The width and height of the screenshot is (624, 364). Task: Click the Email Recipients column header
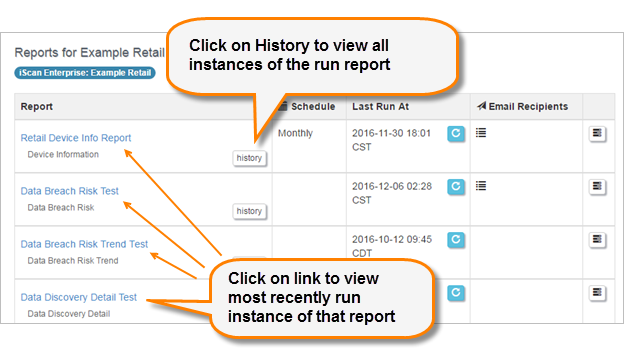(522, 107)
